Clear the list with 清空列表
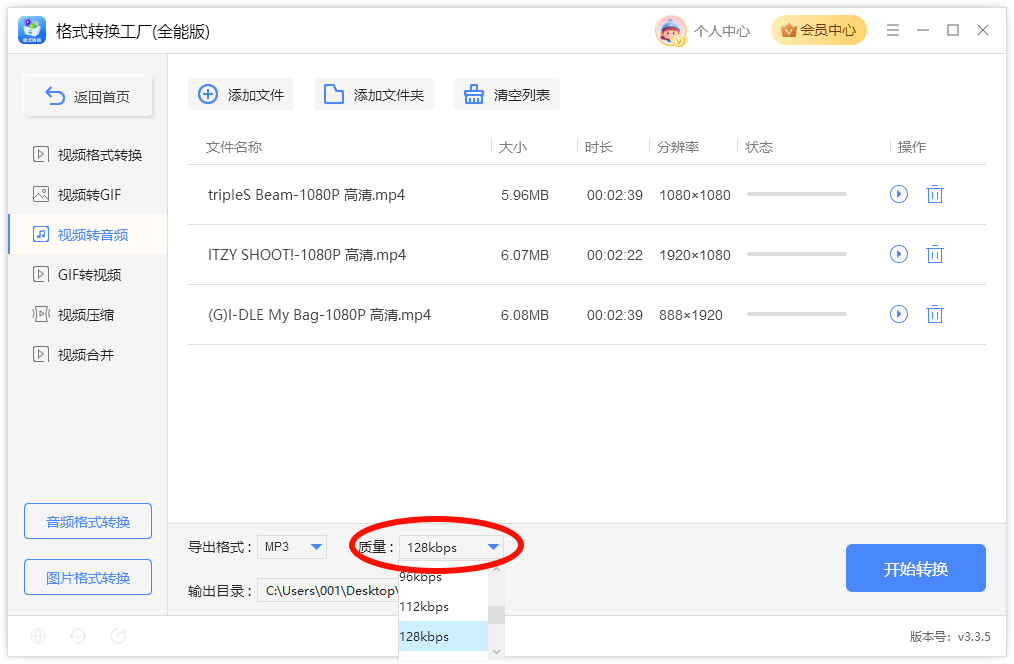The height and width of the screenshot is (664, 1014). [x=507, y=94]
